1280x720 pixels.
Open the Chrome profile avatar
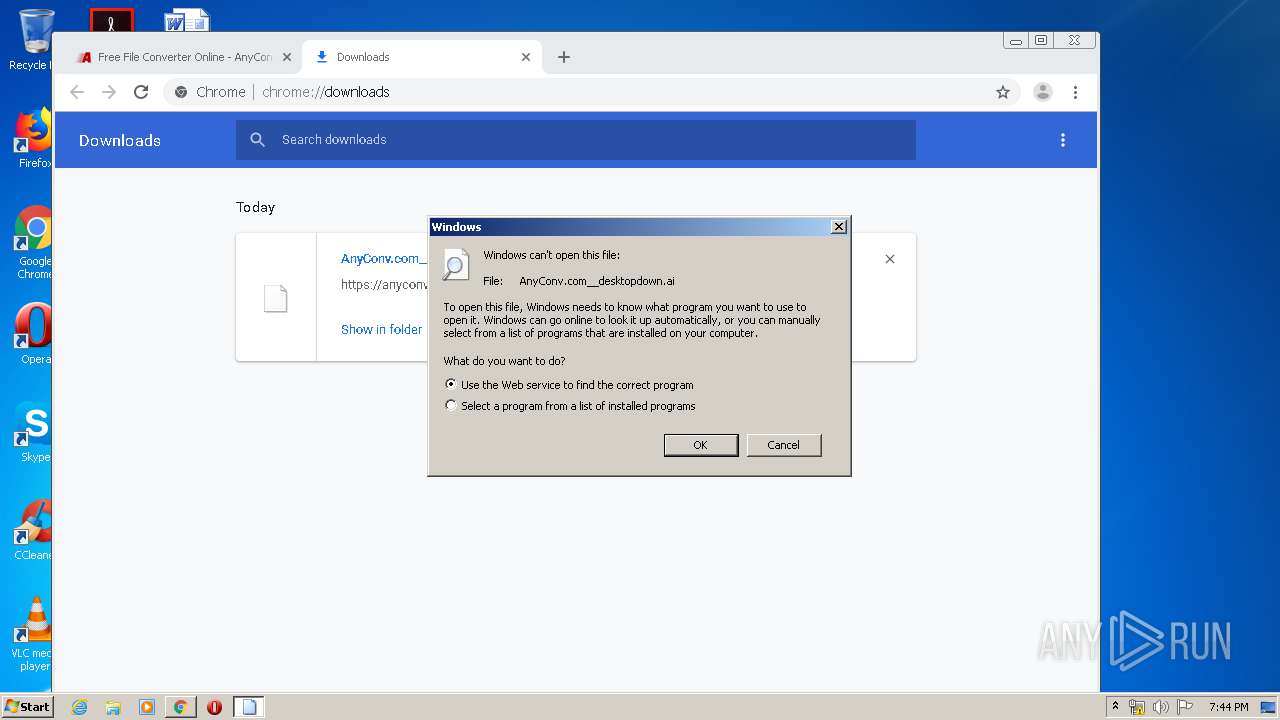tap(1043, 92)
